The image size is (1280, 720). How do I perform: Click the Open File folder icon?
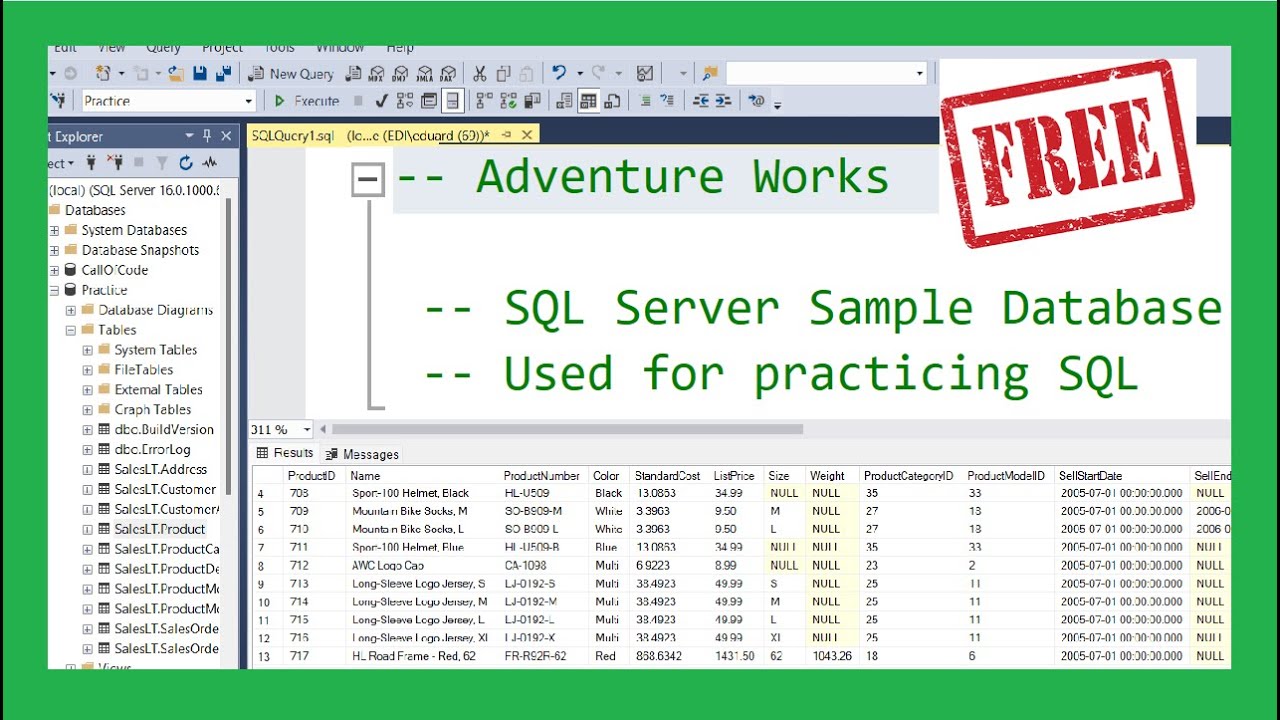point(176,73)
